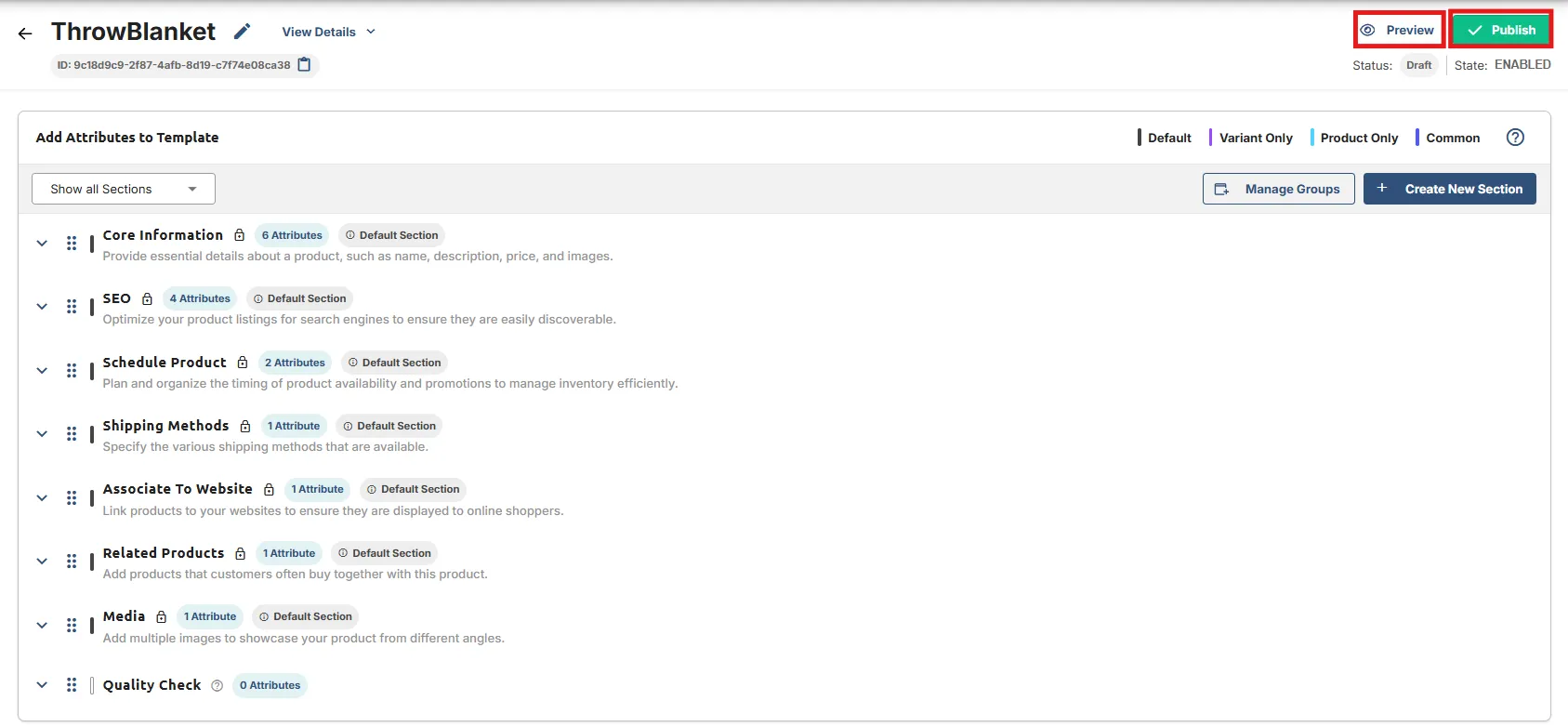Open the help question mark icon
The image size is (1568, 727).
pos(1515,138)
